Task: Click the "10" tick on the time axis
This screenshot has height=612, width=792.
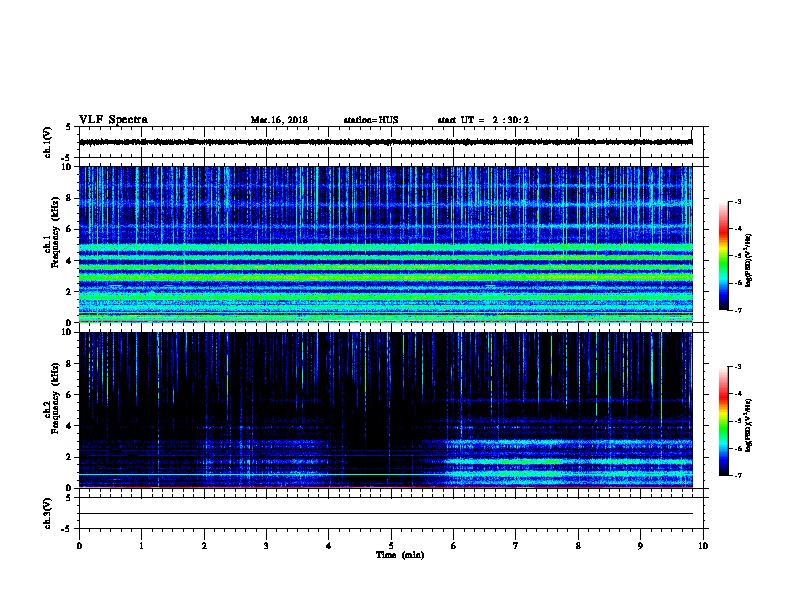Action: 703,545
